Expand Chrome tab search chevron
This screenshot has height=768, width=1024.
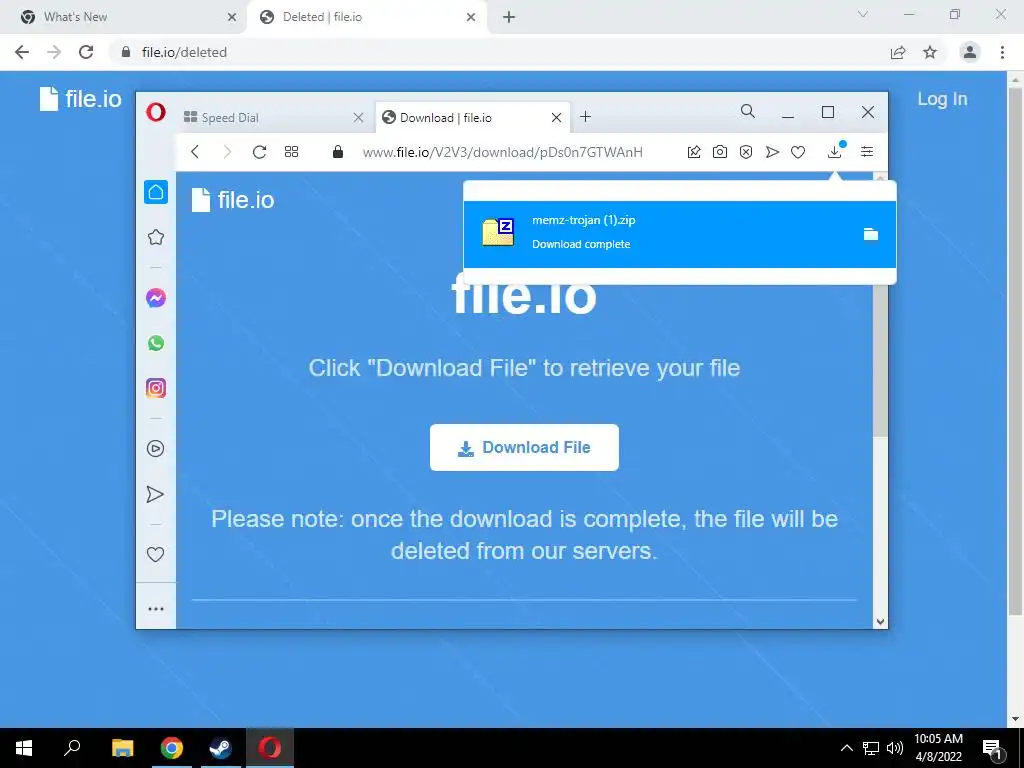click(x=863, y=14)
